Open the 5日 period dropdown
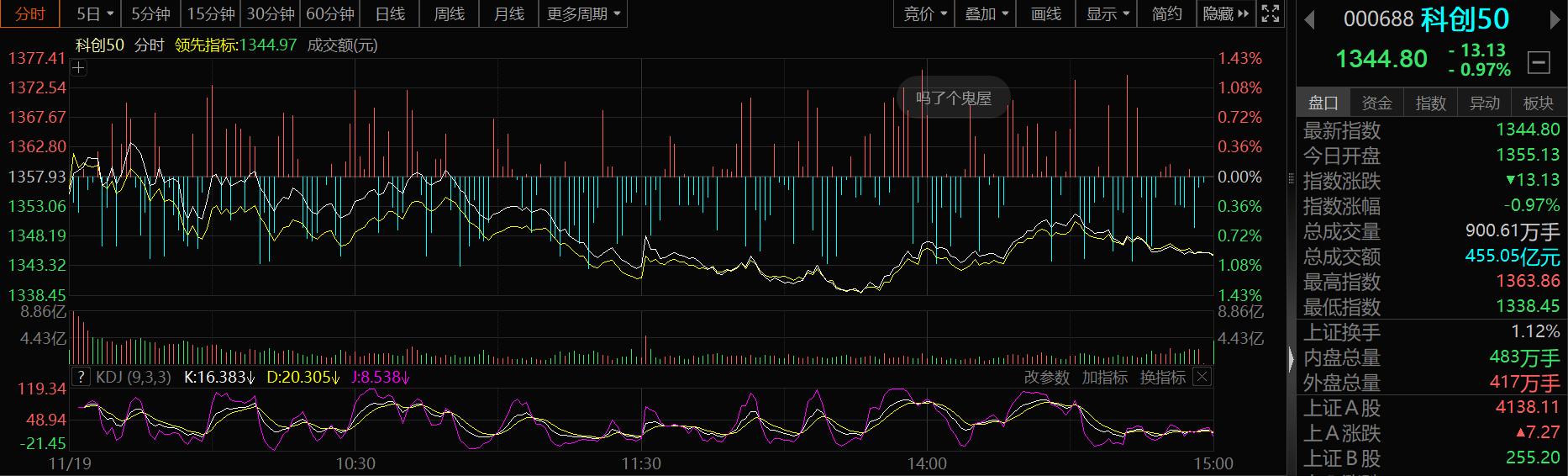 pyautogui.click(x=94, y=13)
